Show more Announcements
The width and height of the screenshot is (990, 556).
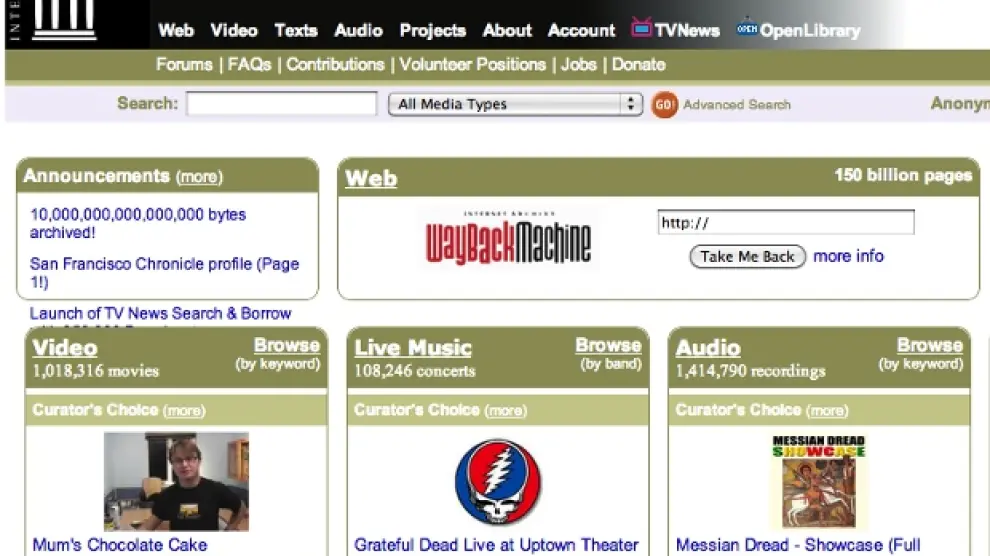(199, 177)
